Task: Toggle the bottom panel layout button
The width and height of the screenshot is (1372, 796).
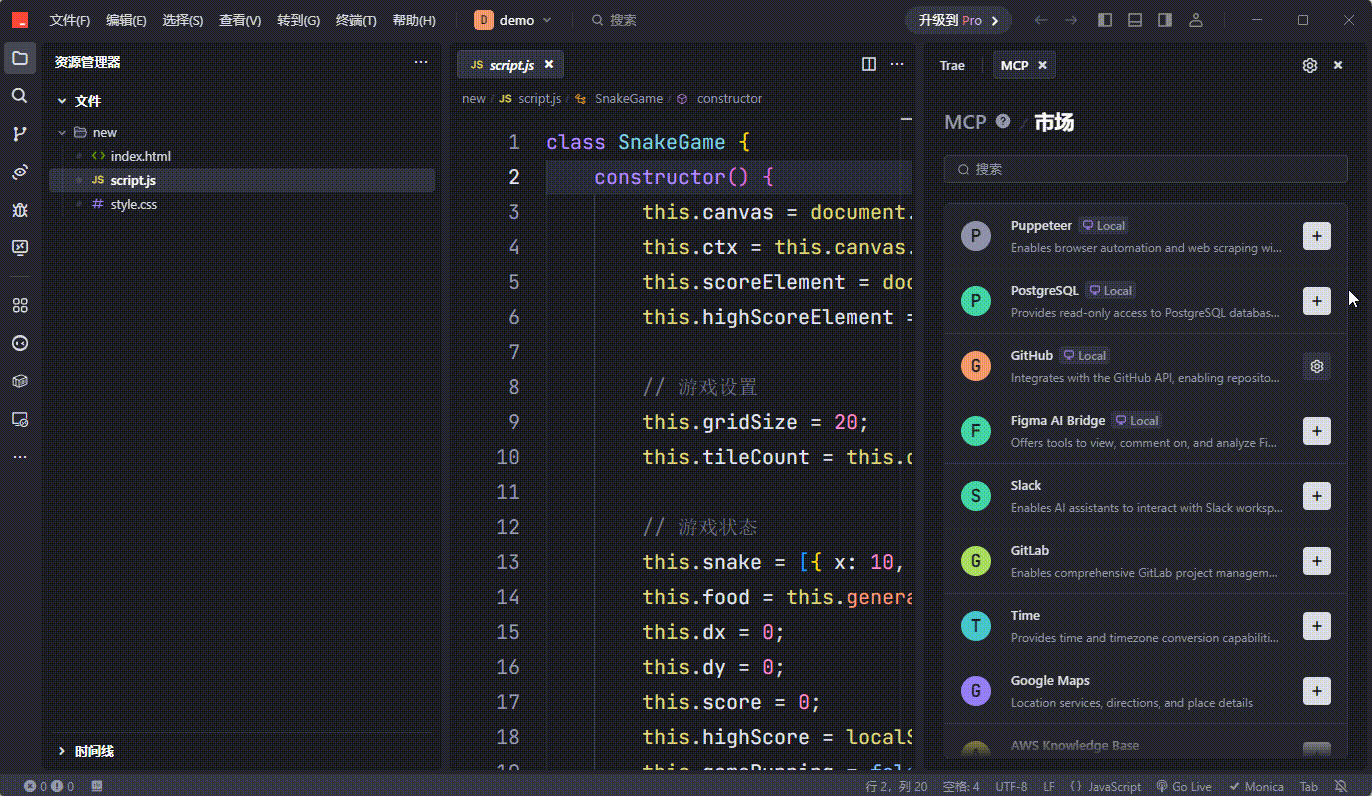Action: coord(1135,20)
